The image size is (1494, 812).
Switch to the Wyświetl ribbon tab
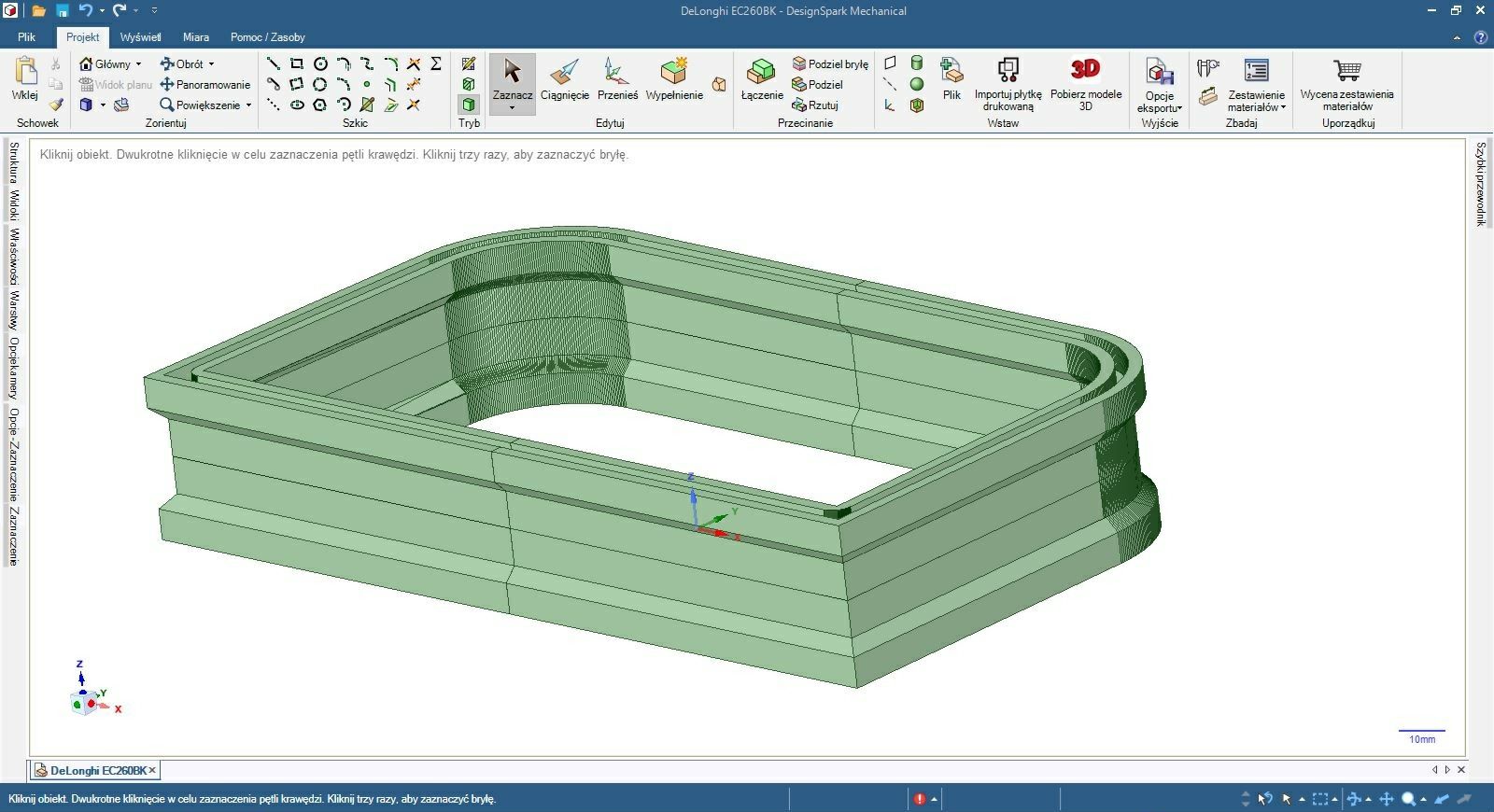[x=141, y=37]
